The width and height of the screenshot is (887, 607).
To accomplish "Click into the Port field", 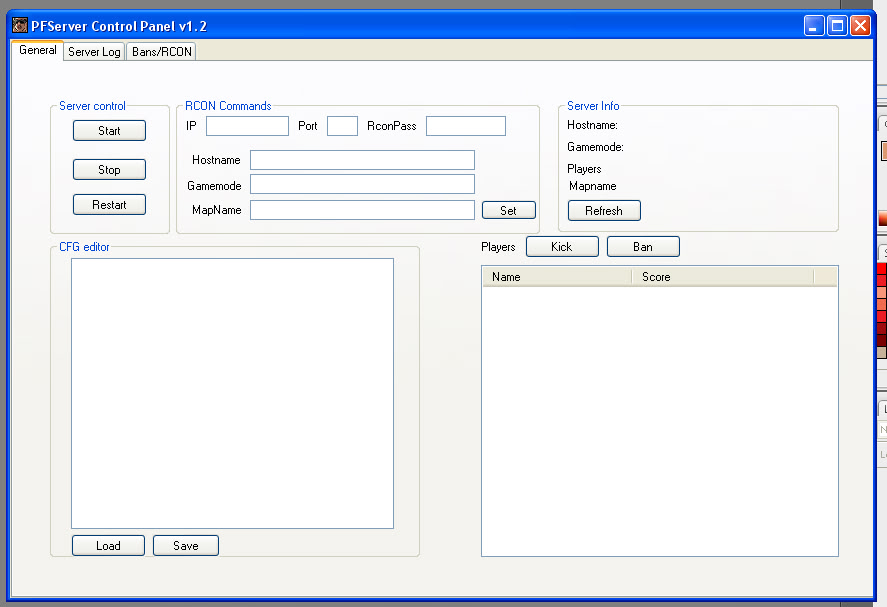I will coord(342,126).
